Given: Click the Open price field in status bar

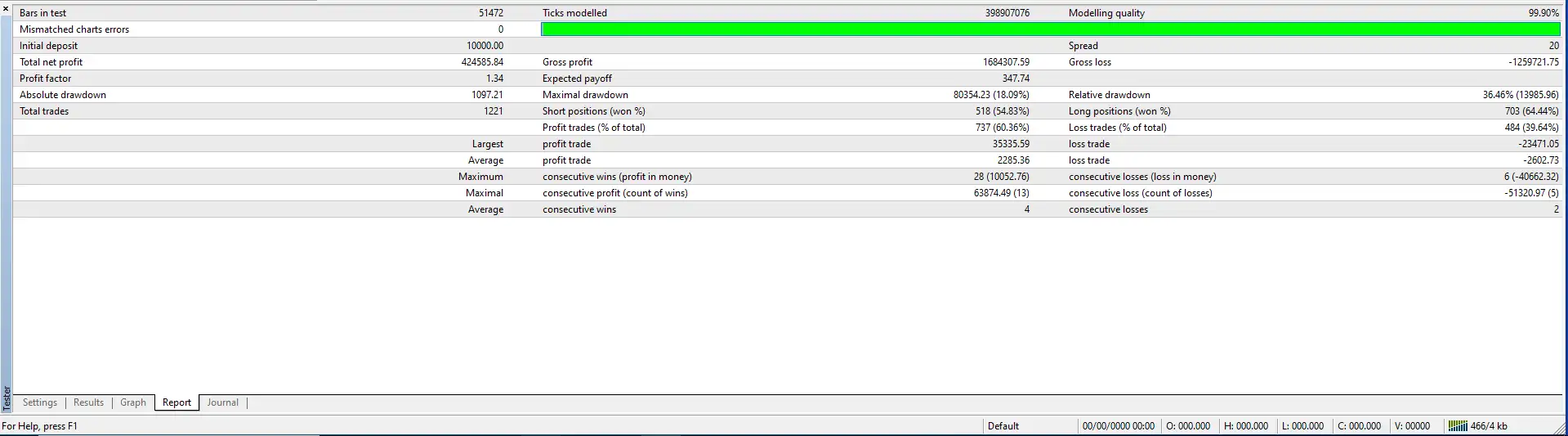Looking at the screenshot, I should point(1187,426).
